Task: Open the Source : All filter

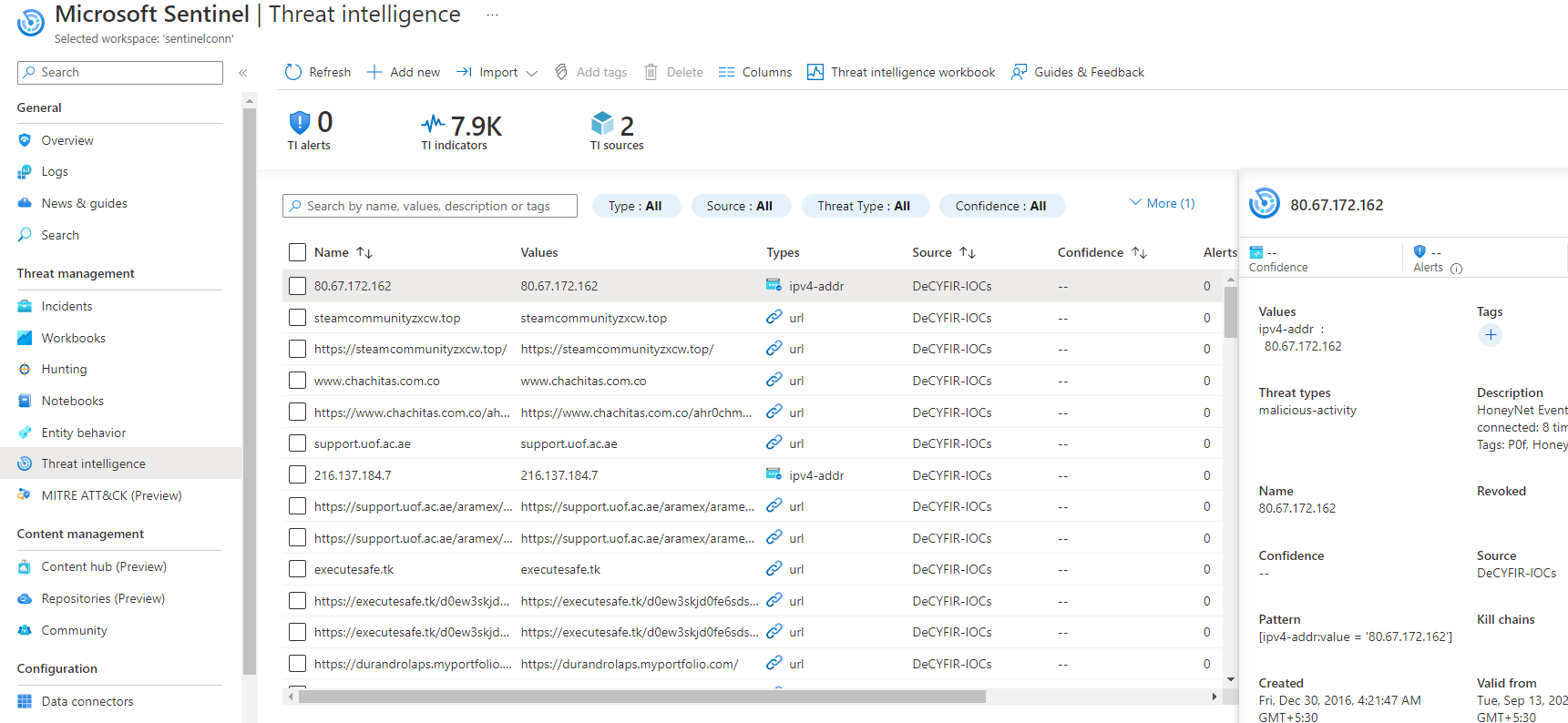Action: pos(741,206)
